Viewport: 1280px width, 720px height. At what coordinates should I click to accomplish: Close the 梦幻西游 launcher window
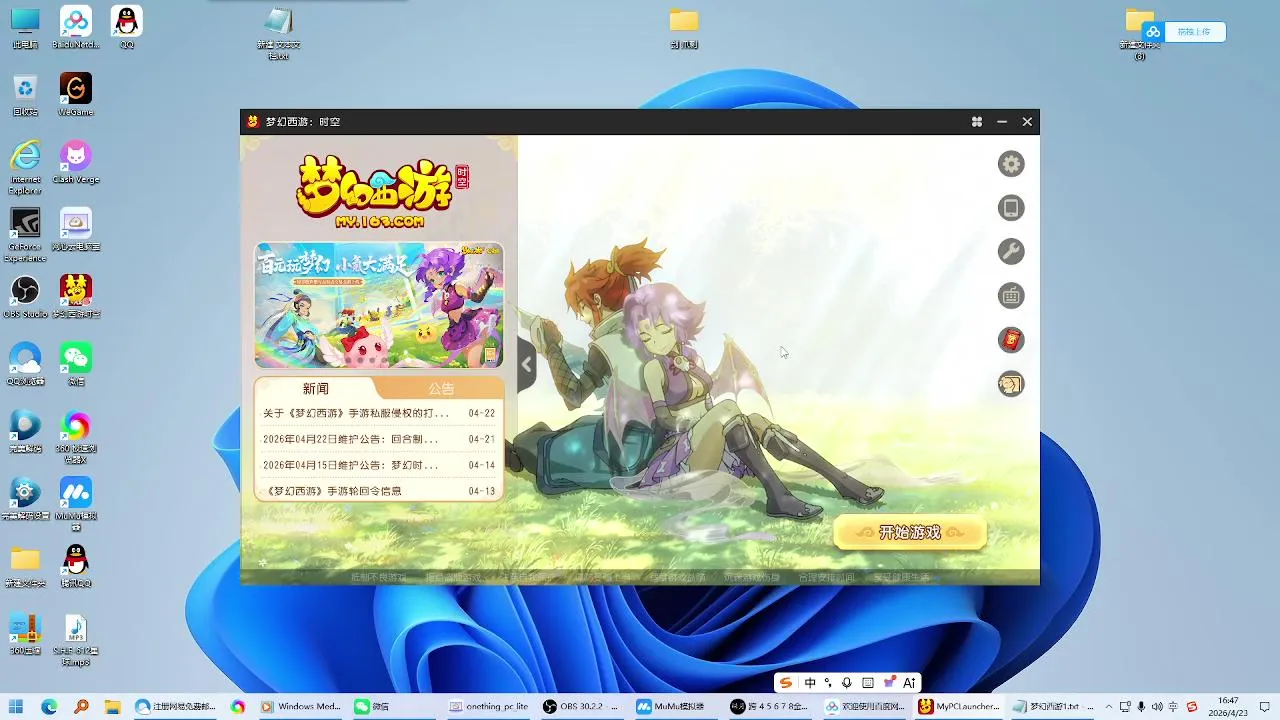1027,122
